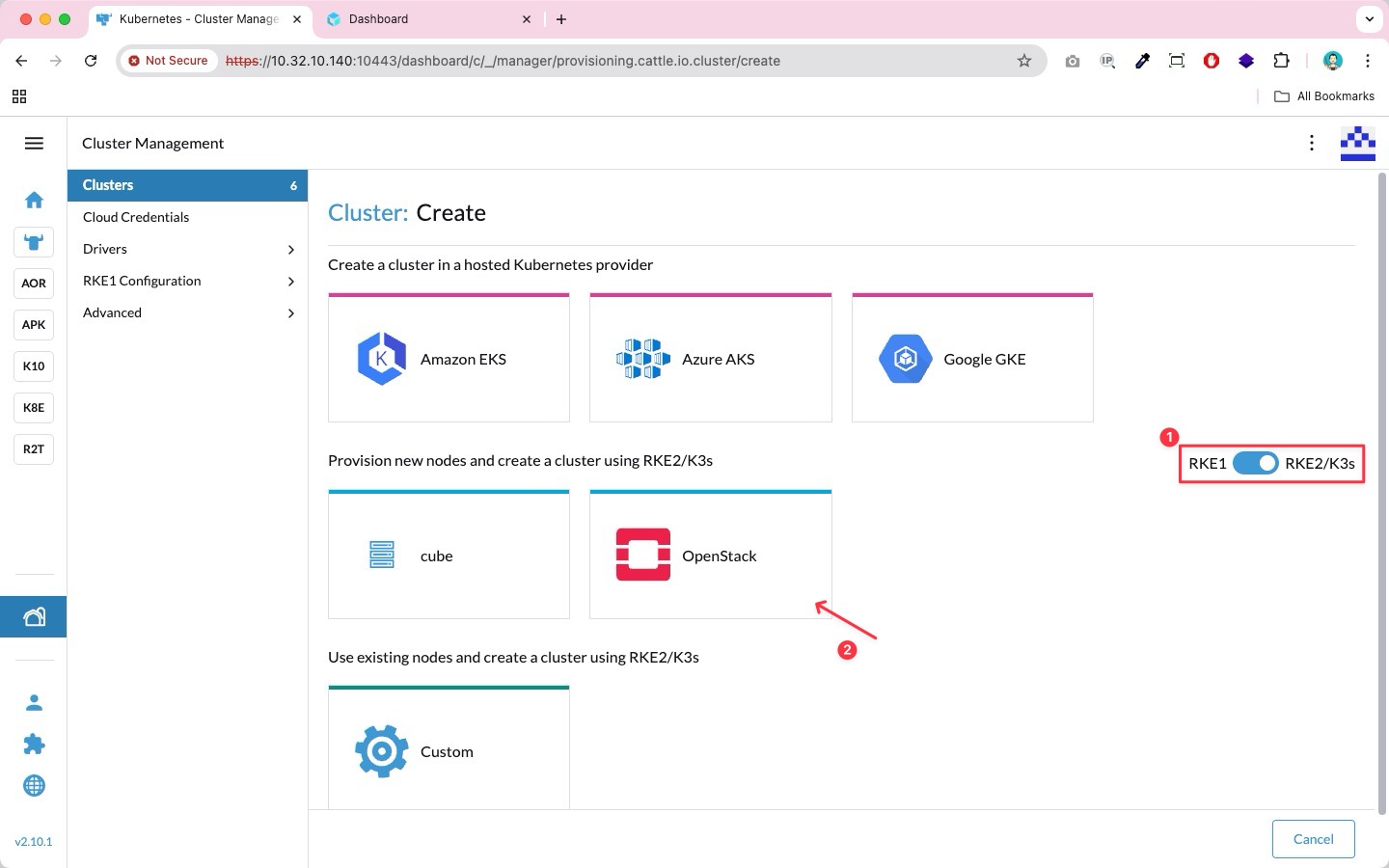Click the screenshot camera extension icon
The image size is (1389, 868).
[1073, 61]
